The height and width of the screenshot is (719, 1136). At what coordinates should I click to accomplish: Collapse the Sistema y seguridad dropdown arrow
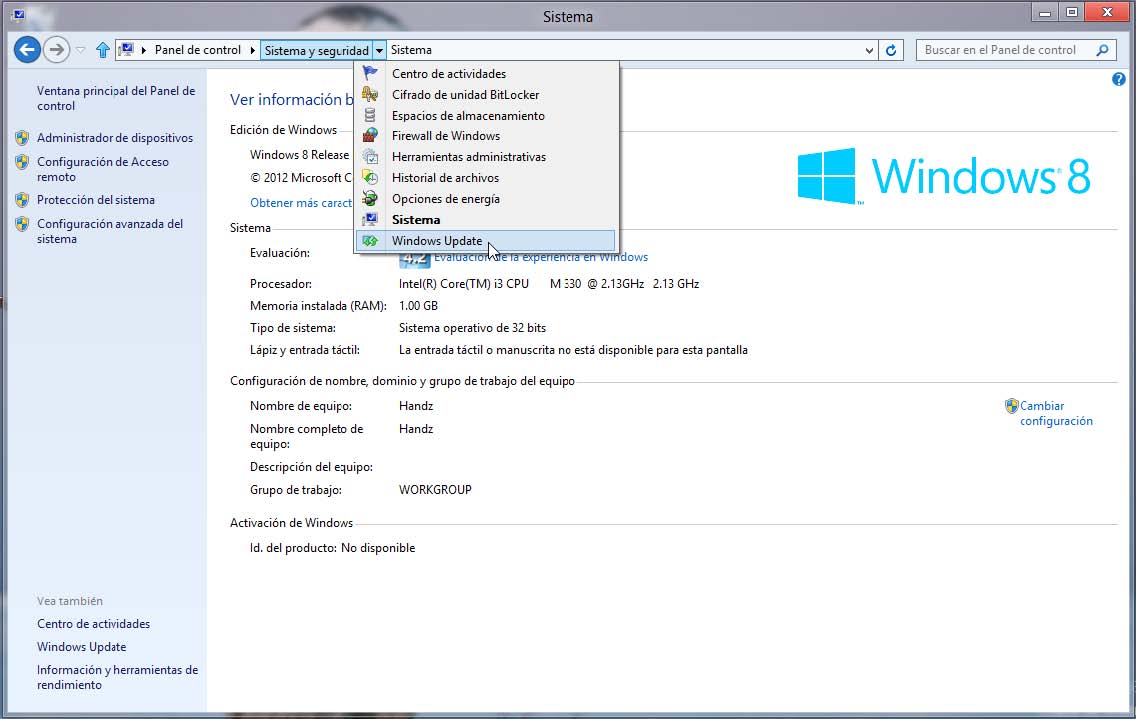(379, 50)
